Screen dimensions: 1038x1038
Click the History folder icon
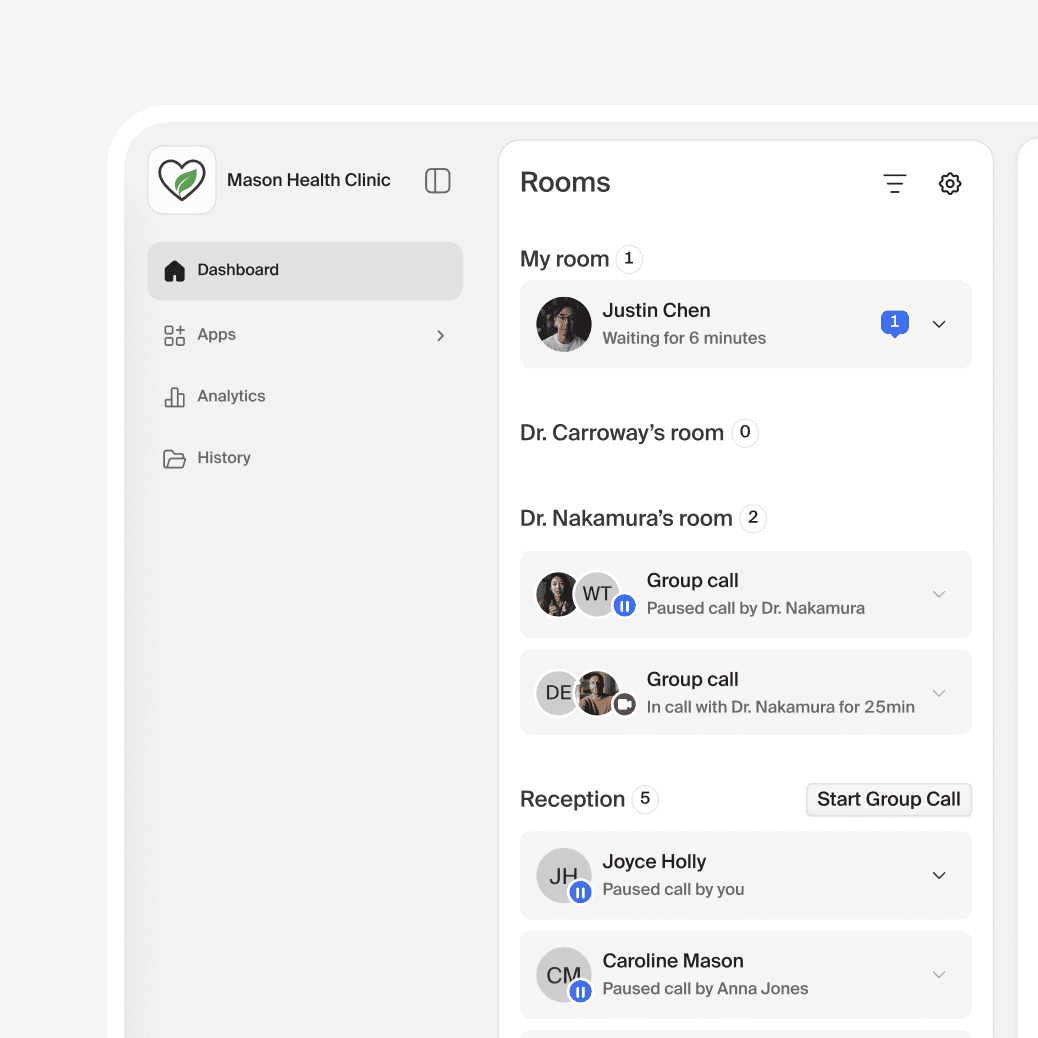tap(175, 459)
